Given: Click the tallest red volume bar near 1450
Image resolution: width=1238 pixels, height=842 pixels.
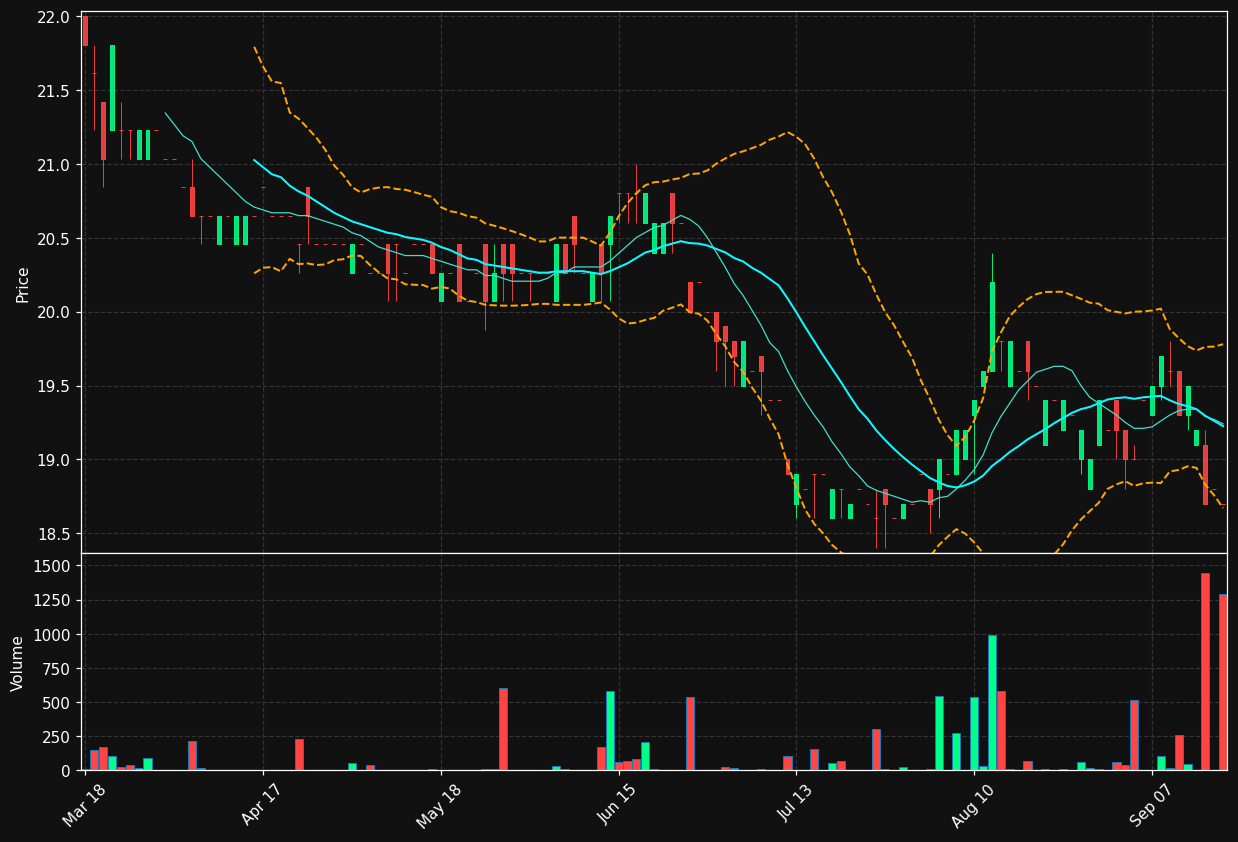Looking at the screenshot, I should click(1205, 672).
